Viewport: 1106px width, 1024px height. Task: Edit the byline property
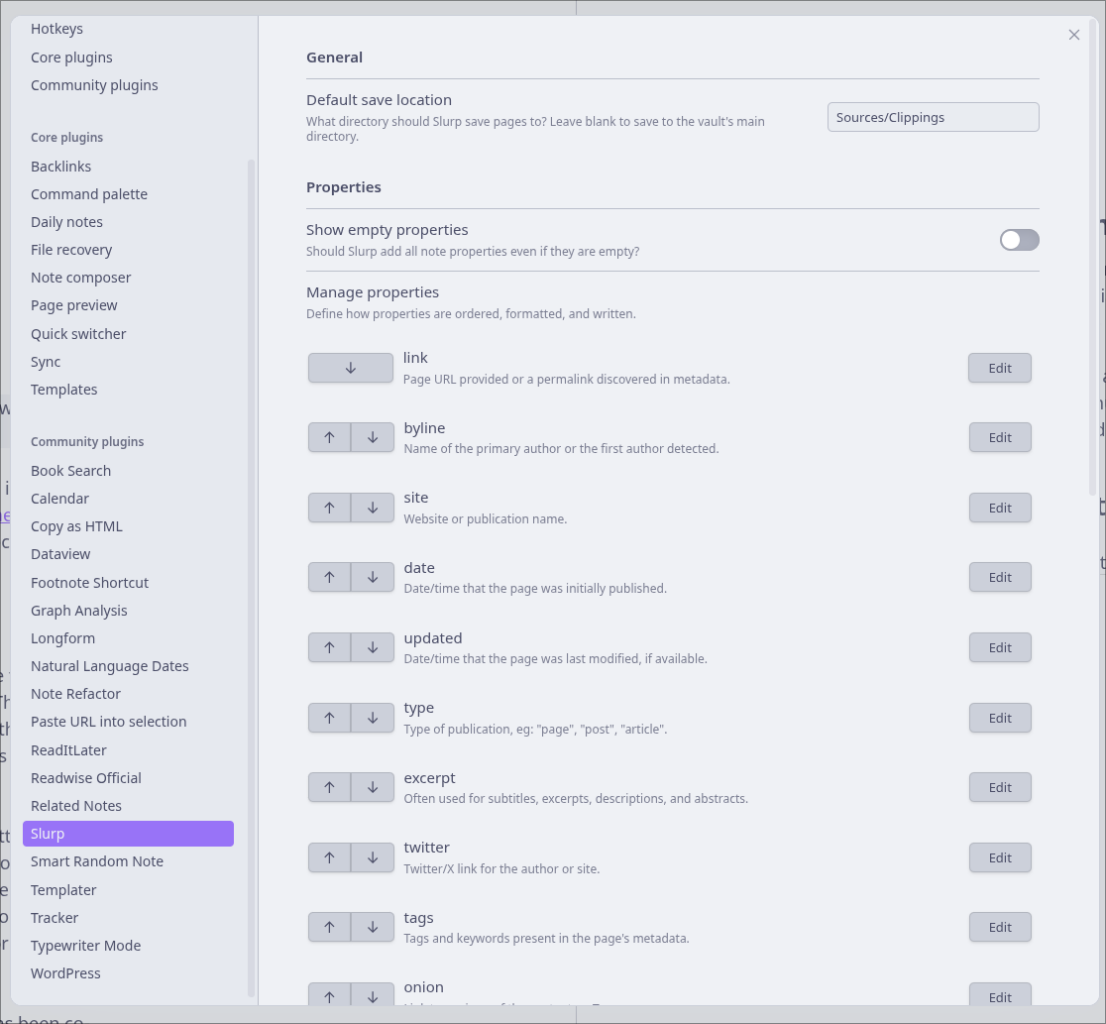[1000, 438]
